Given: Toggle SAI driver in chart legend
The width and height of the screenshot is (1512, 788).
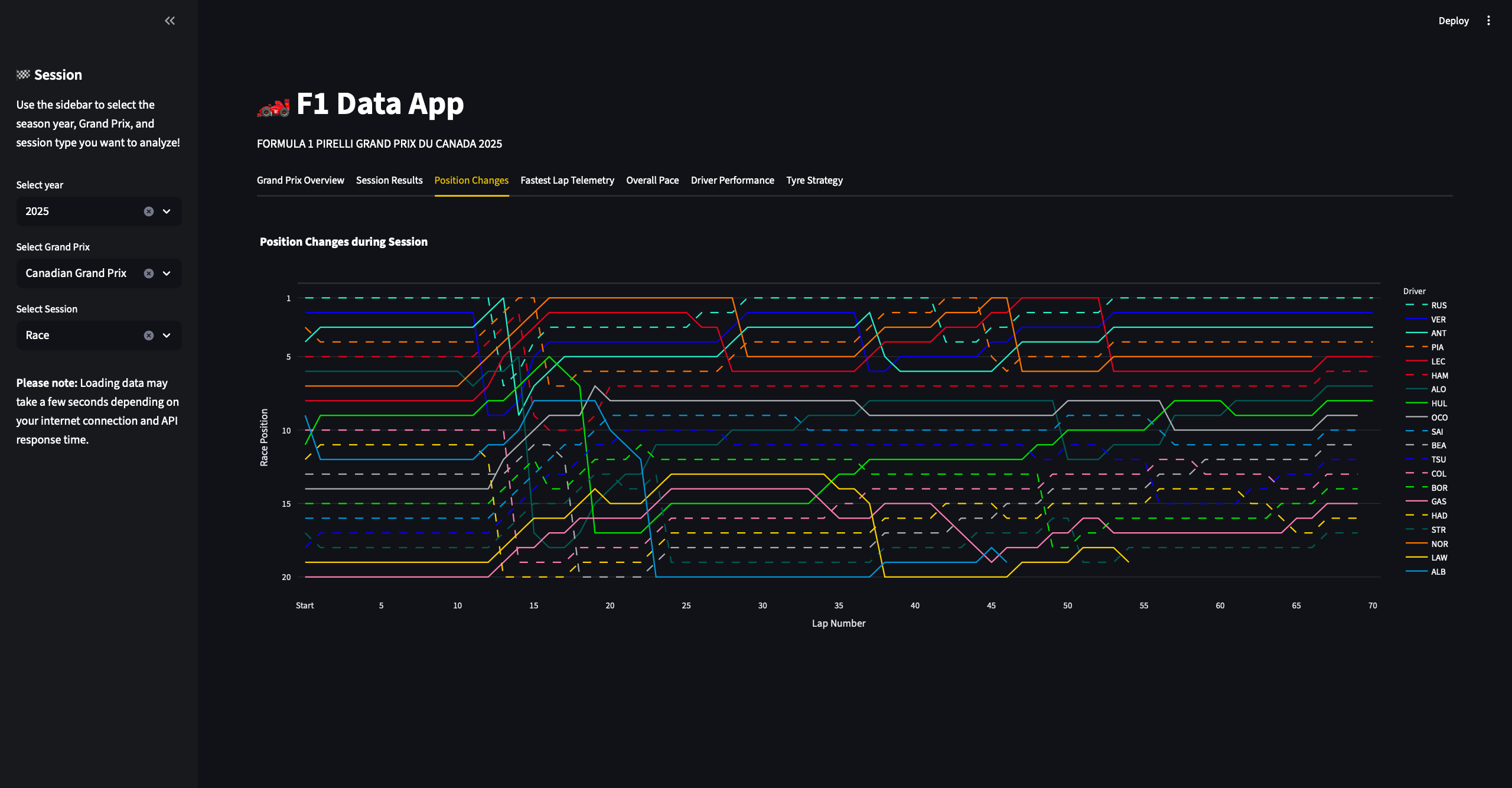Looking at the screenshot, I should 1426,432.
